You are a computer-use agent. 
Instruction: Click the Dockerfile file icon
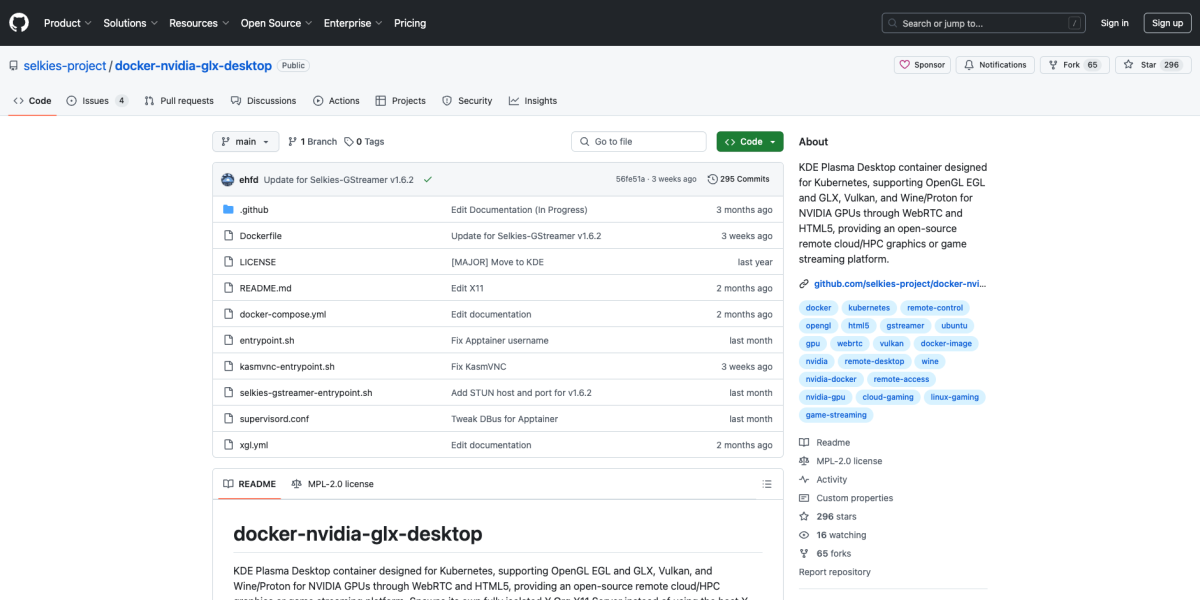(x=229, y=235)
